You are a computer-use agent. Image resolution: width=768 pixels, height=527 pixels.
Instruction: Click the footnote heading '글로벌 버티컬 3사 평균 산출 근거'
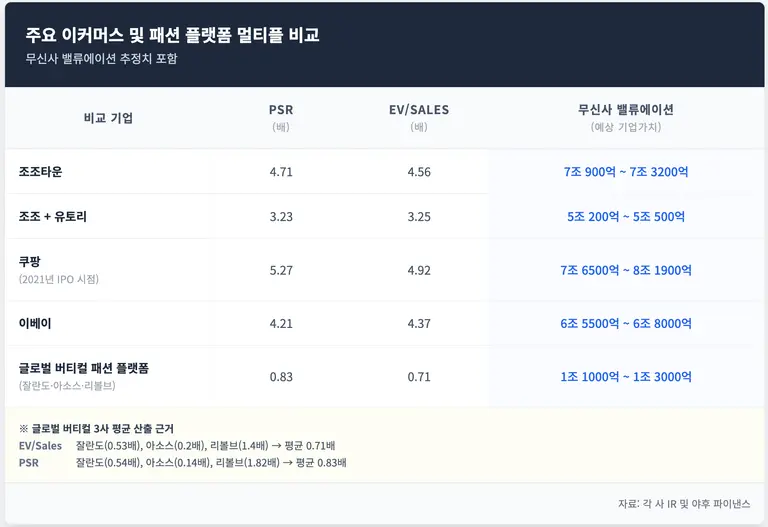point(112,428)
